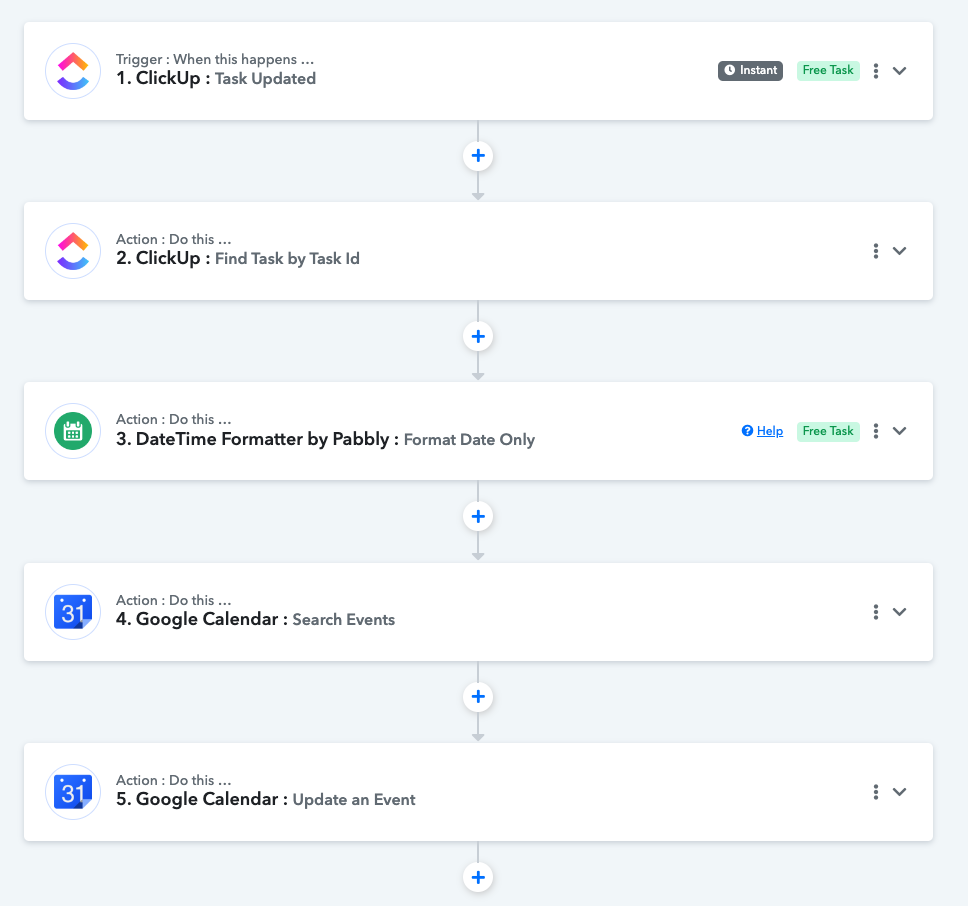Click the Google Calendar icon in step 4
The image size is (968, 906).
(x=73, y=612)
